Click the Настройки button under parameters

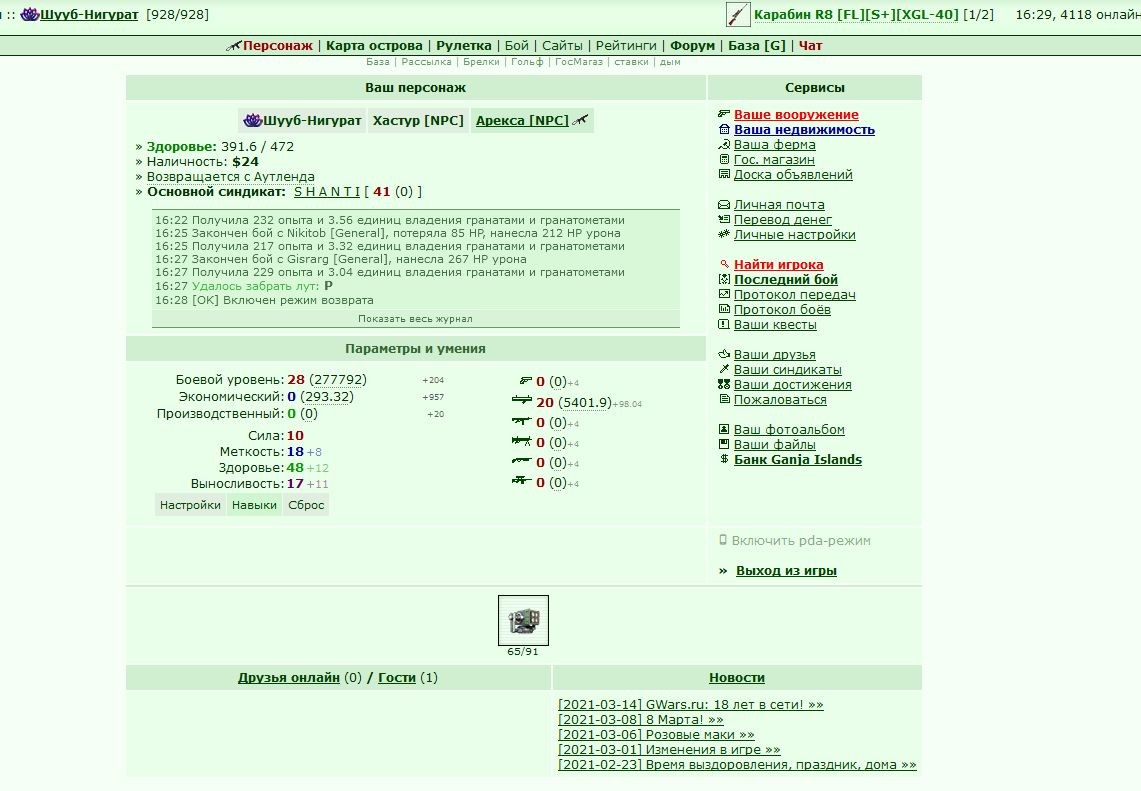tap(190, 505)
